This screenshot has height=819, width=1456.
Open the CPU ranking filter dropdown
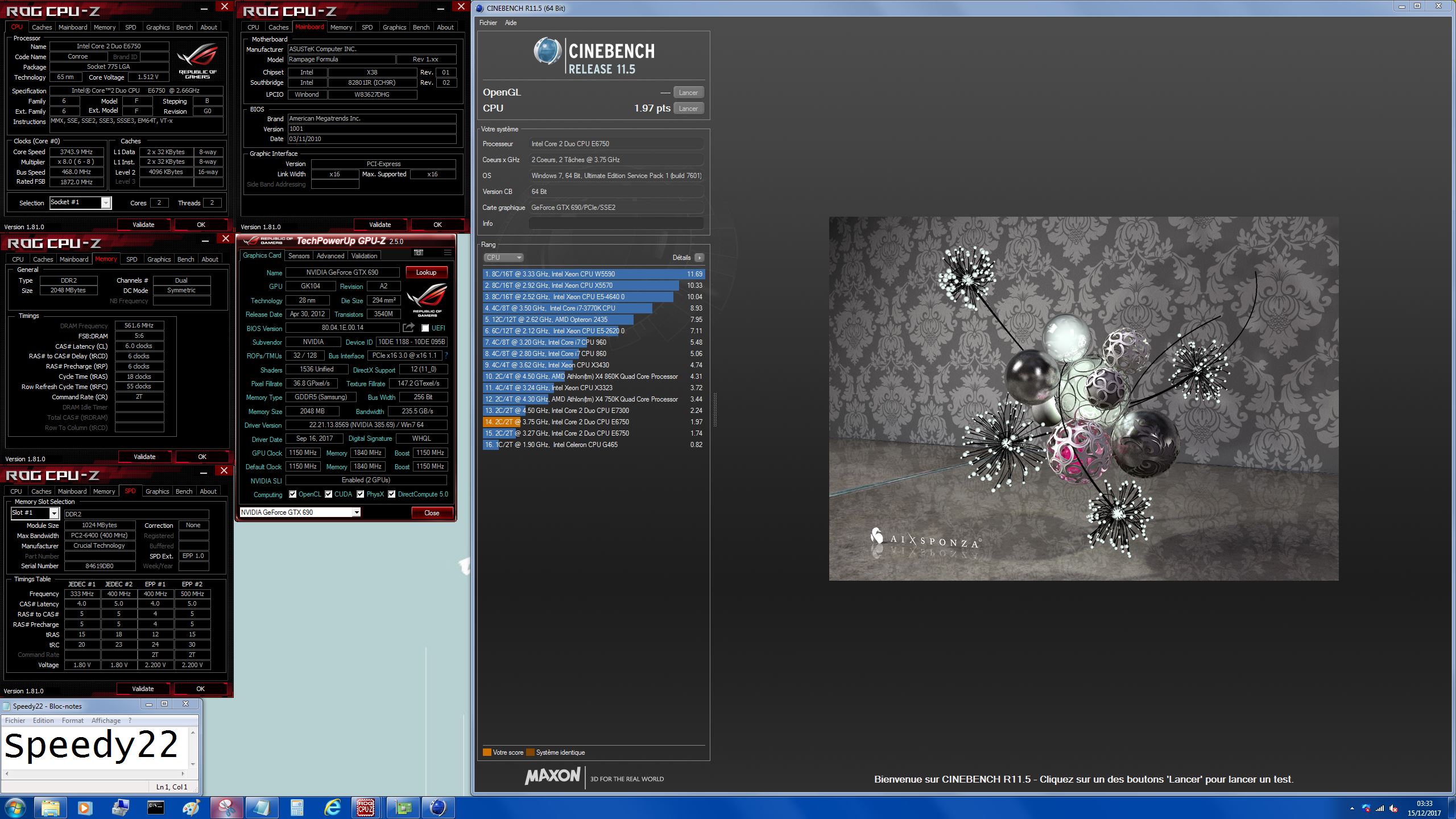(503, 258)
